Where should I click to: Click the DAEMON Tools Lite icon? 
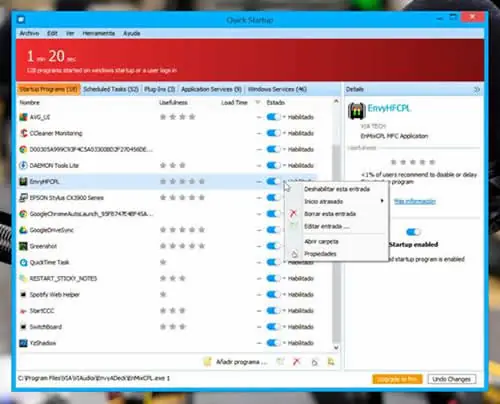23,165
